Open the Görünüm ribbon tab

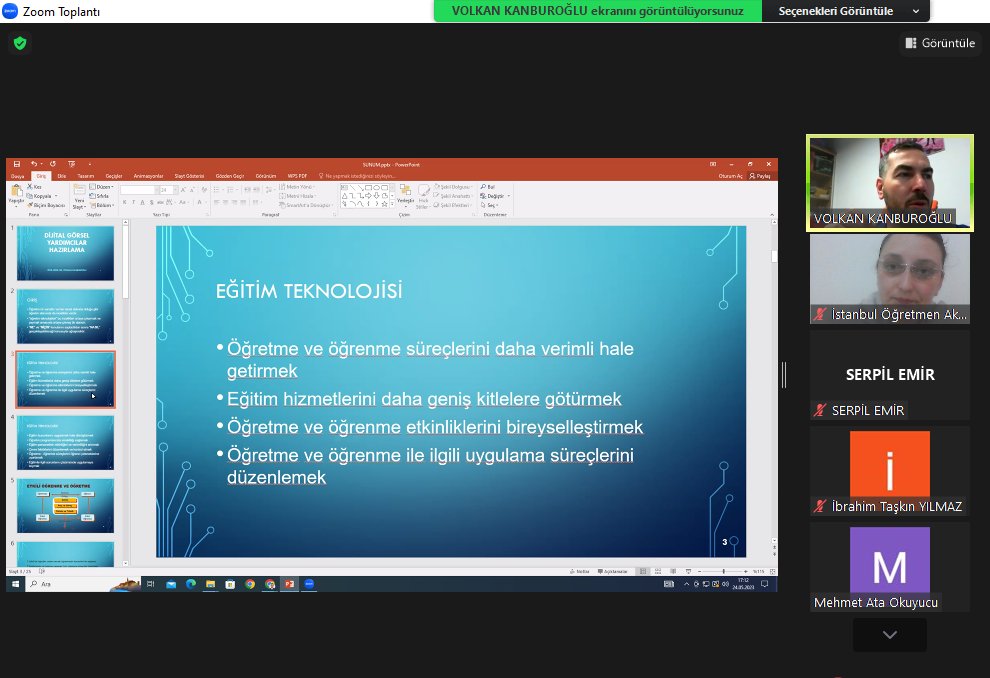tap(266, 176)
